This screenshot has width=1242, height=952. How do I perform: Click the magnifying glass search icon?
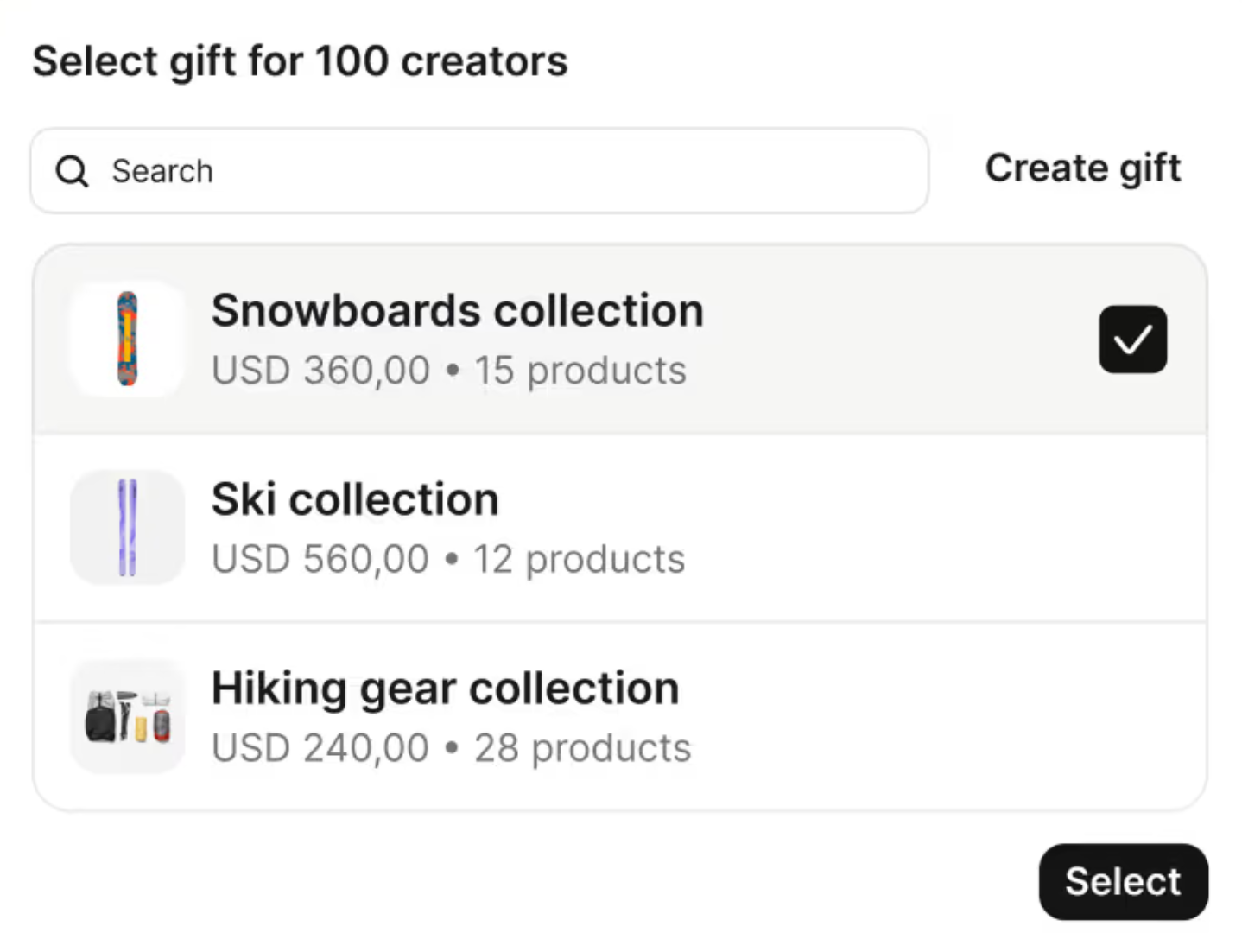point(72,171)
